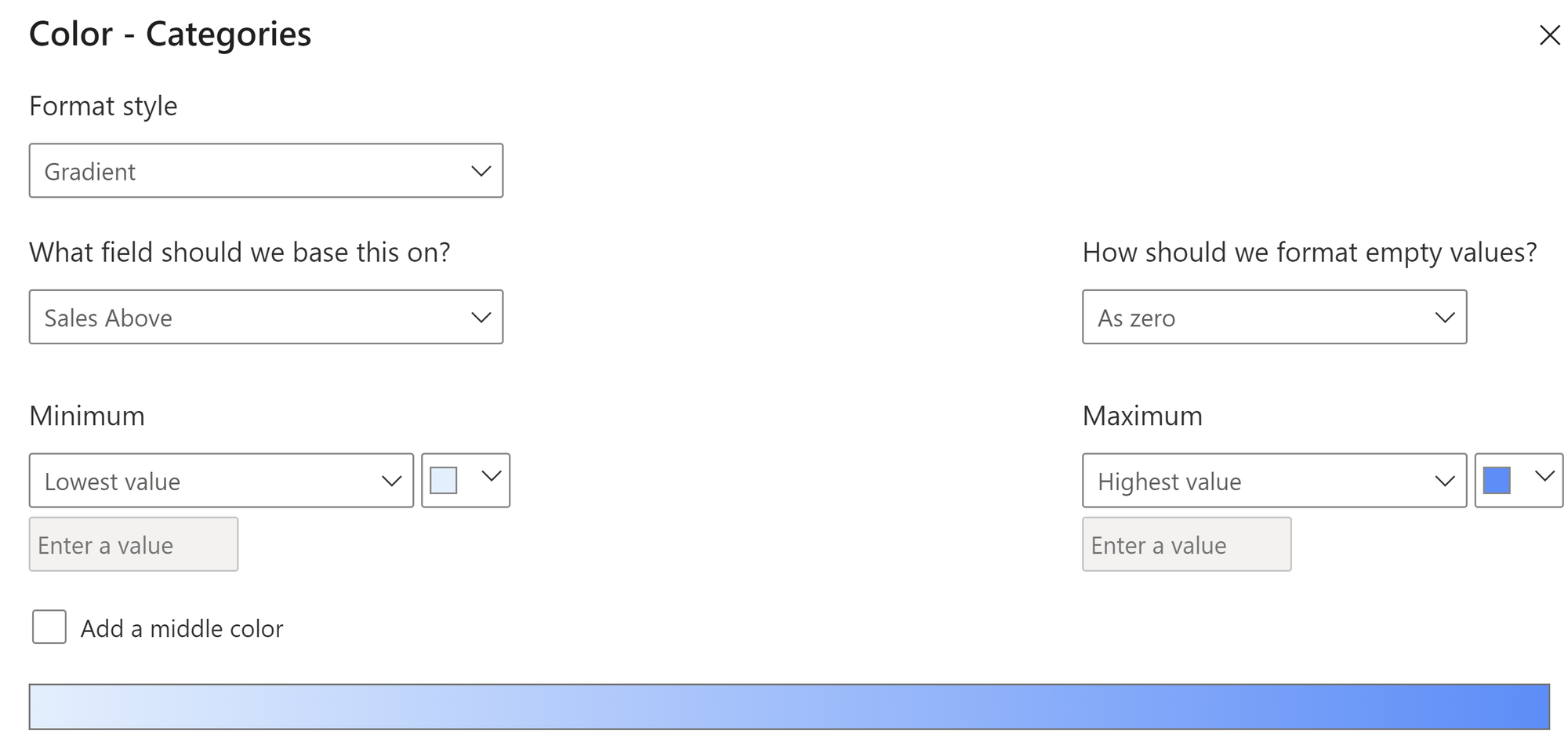
Task: Click the Add a middle color label
Action: (182, 628)
